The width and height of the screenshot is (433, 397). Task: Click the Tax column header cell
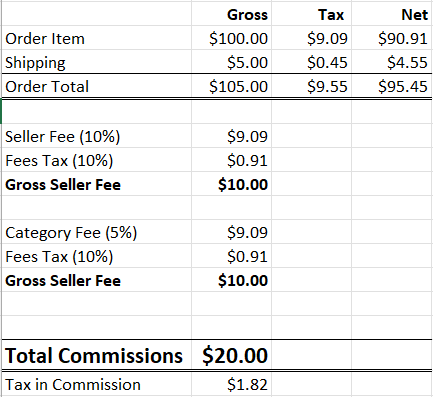tap(312, 14)
